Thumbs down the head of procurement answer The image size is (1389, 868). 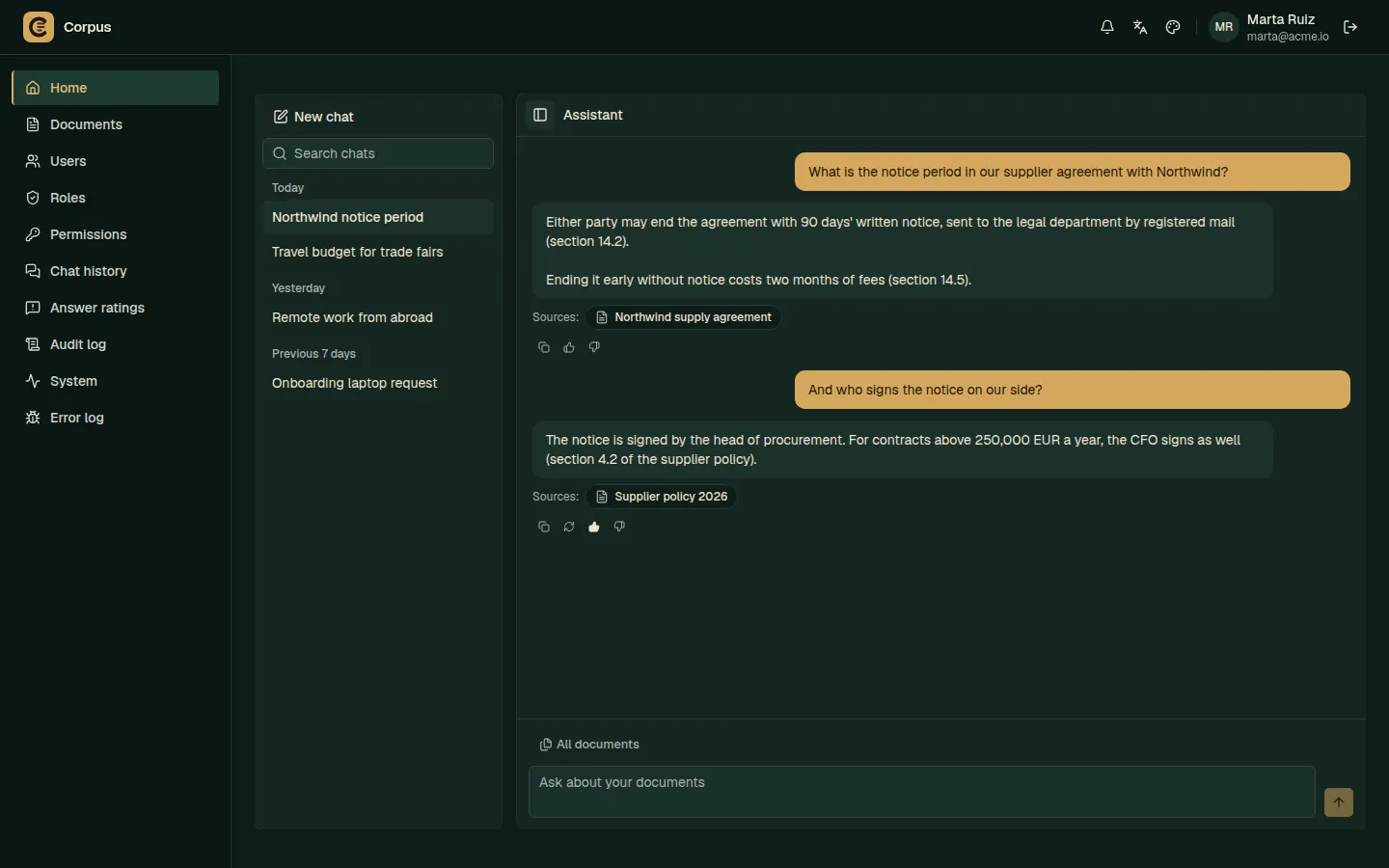(619, 527)
